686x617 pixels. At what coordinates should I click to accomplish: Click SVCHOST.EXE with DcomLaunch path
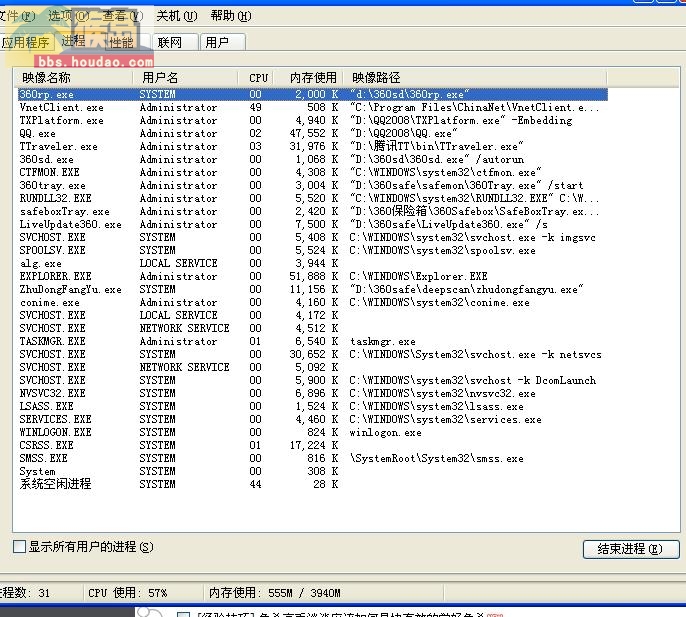[x=312, y=380]
